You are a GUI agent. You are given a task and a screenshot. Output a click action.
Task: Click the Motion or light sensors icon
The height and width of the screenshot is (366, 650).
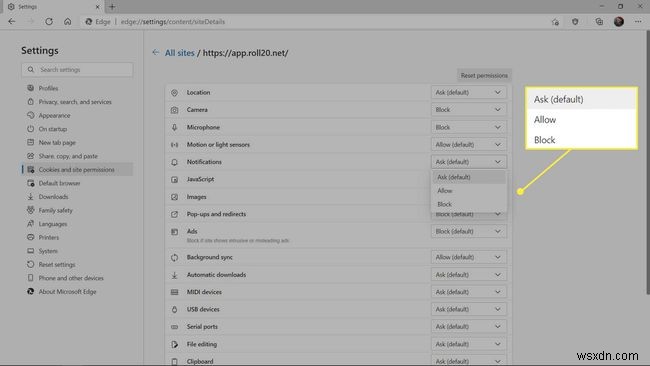[x=175, y=145]
